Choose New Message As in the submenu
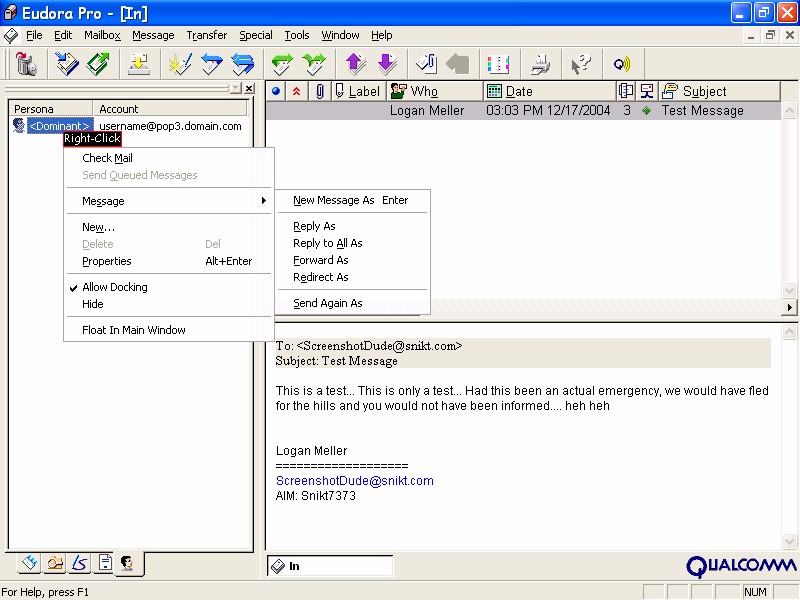The height and width of the screenshot is (600, 800). pos(352,201)
